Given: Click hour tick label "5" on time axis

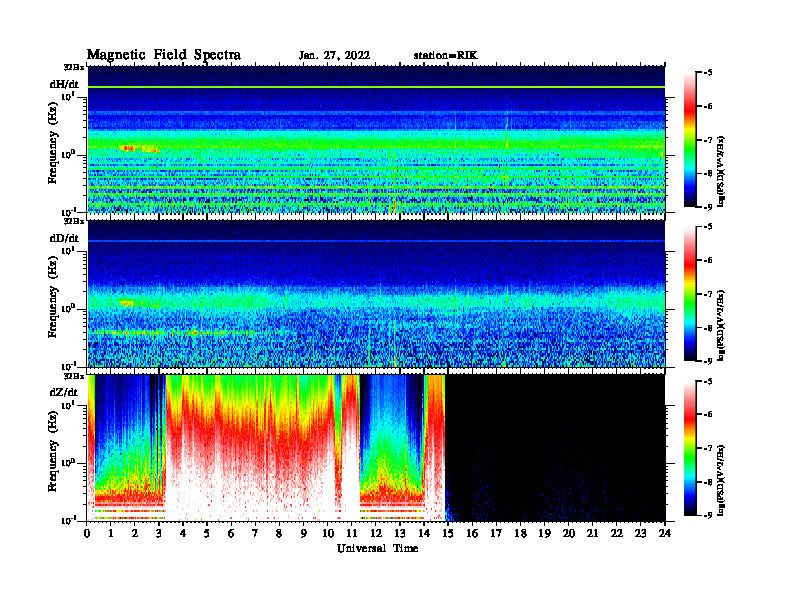Looking at the screenshot, I should (207, 534).
